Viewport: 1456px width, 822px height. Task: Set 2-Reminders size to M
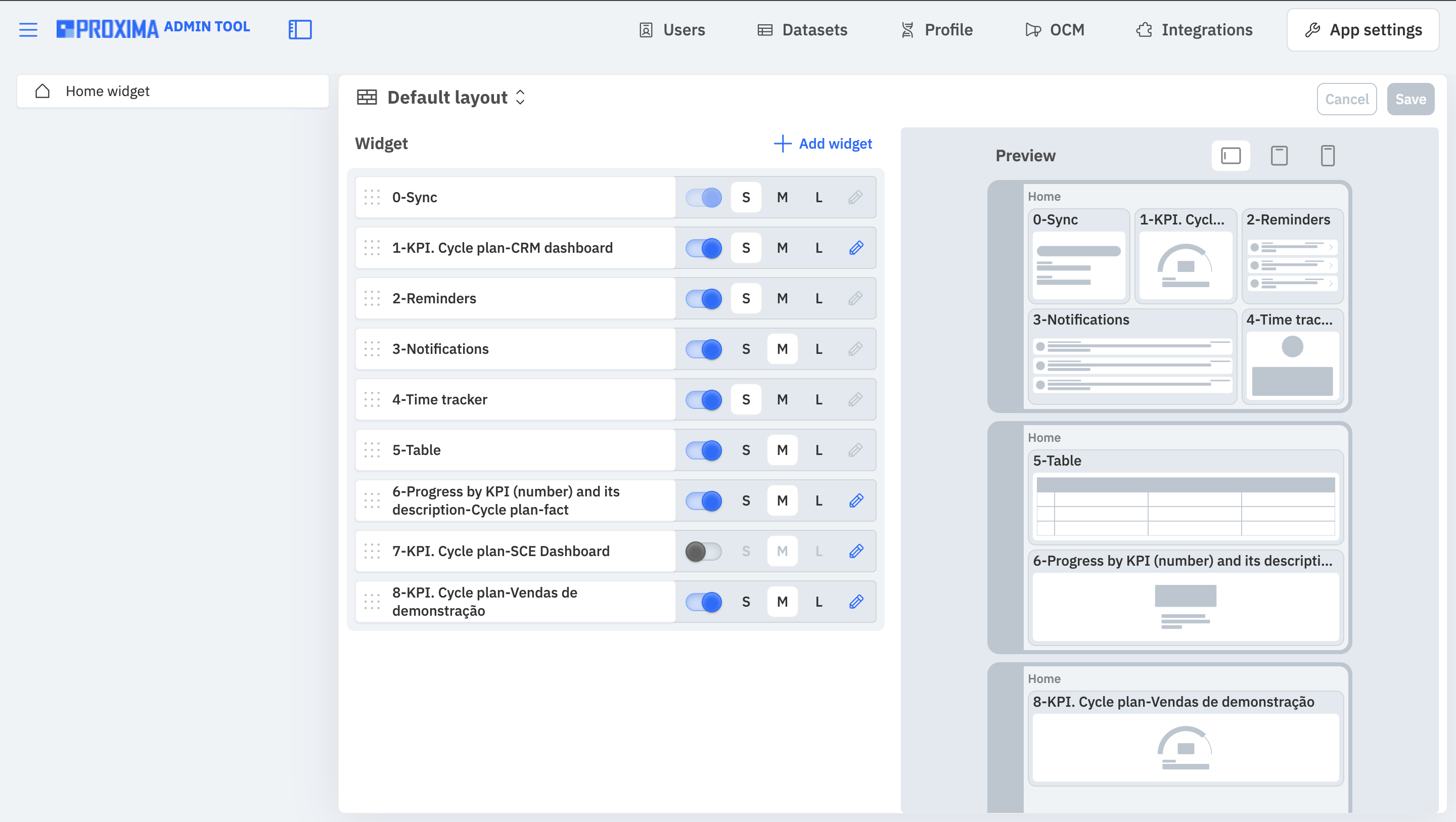[782, 298]
